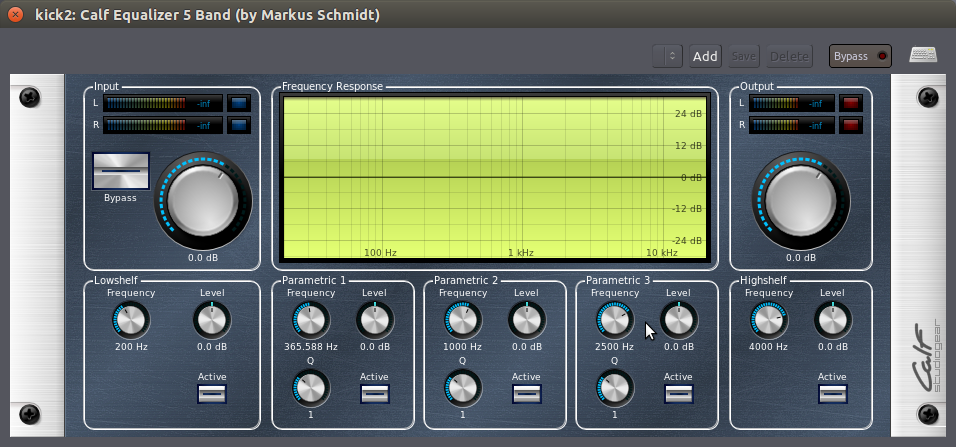956x447 pixels.
Task: Click the Parametric 1 Q knob
Action: click(311, 388)
